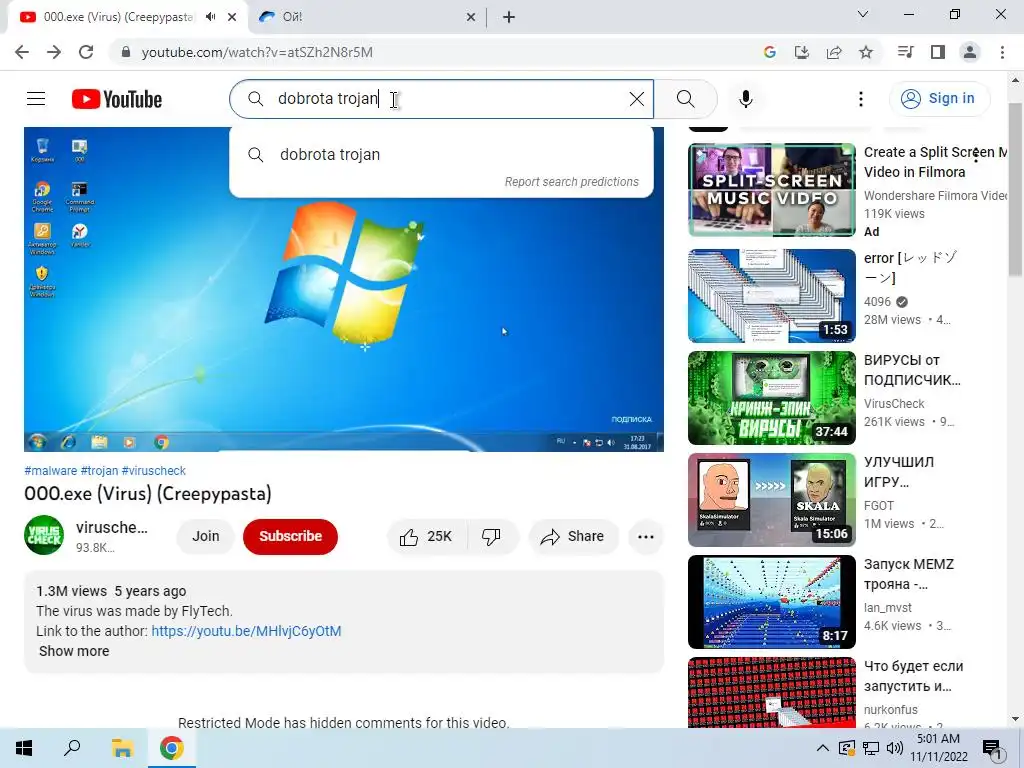Toggle the Chrome side panel
Image resolution: width=1024 pixels, height=768 pixels.
938,52
